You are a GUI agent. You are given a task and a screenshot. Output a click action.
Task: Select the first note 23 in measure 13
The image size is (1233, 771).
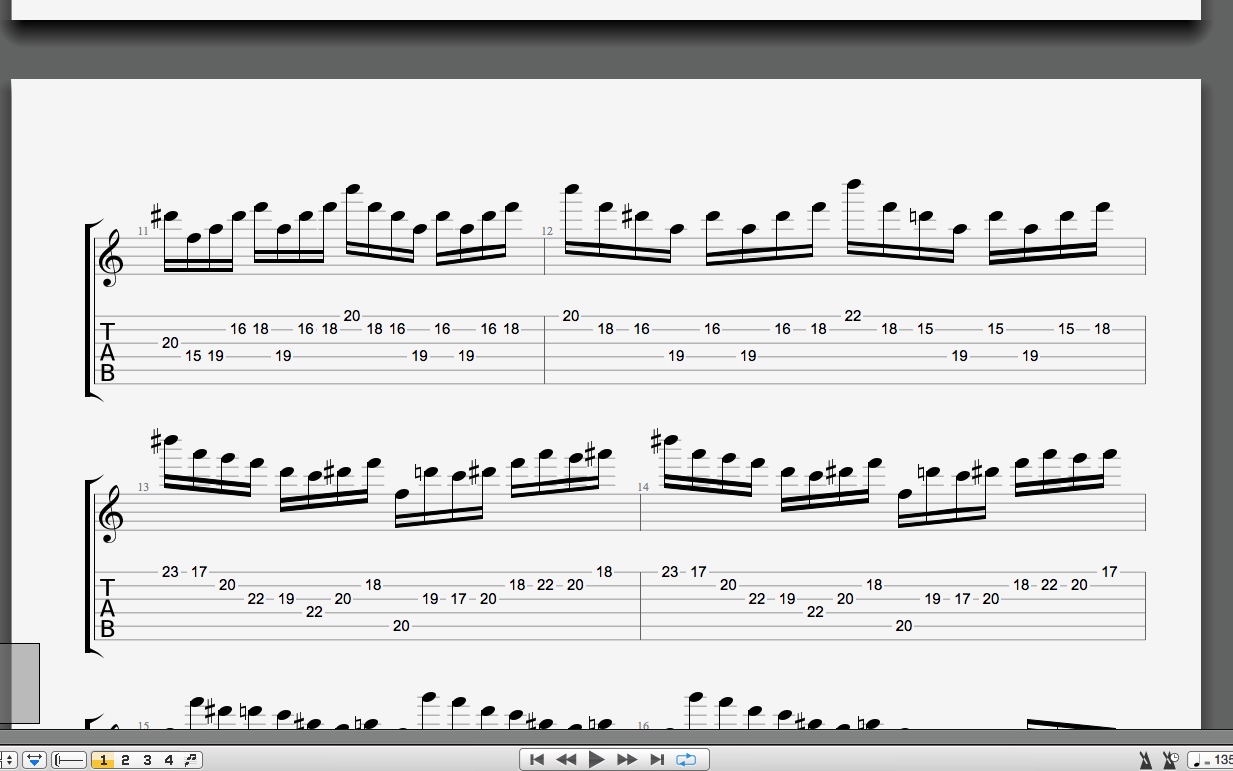(170, 572)
